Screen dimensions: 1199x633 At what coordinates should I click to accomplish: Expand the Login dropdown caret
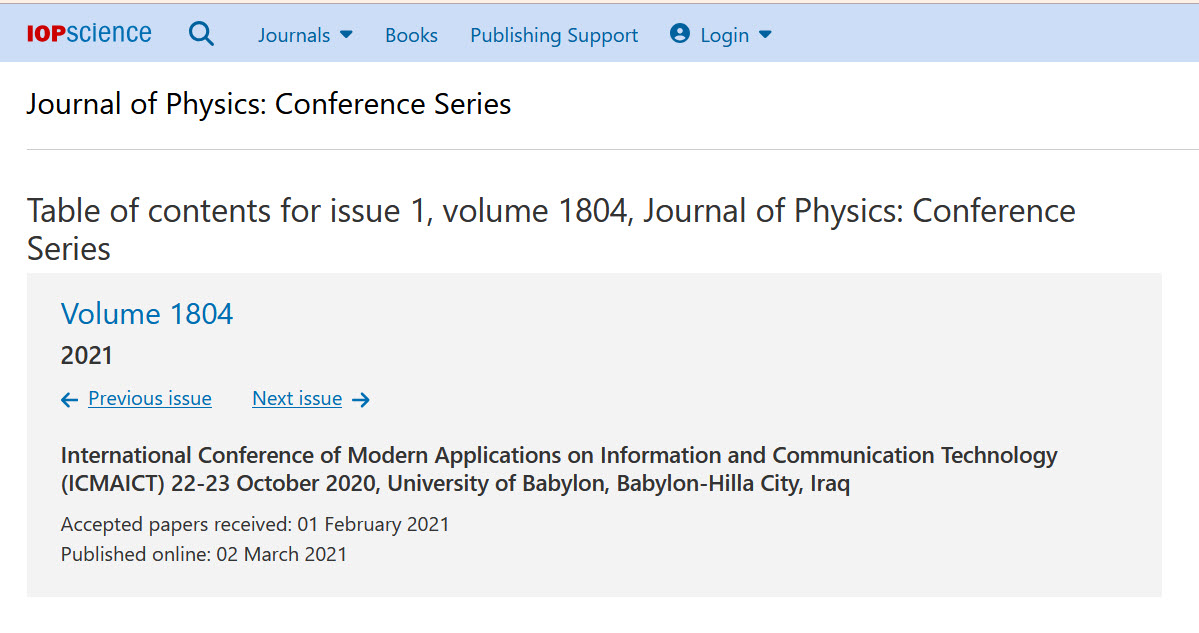coord(766,35)
